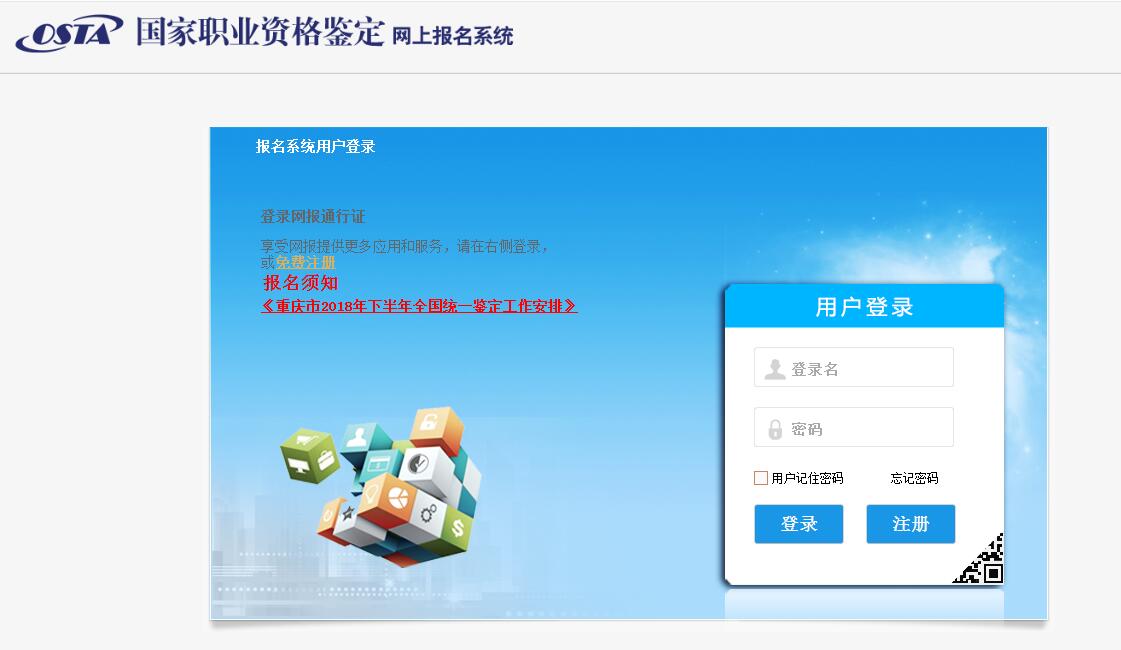Click the gears cube icon

click(x=428, y=512)
